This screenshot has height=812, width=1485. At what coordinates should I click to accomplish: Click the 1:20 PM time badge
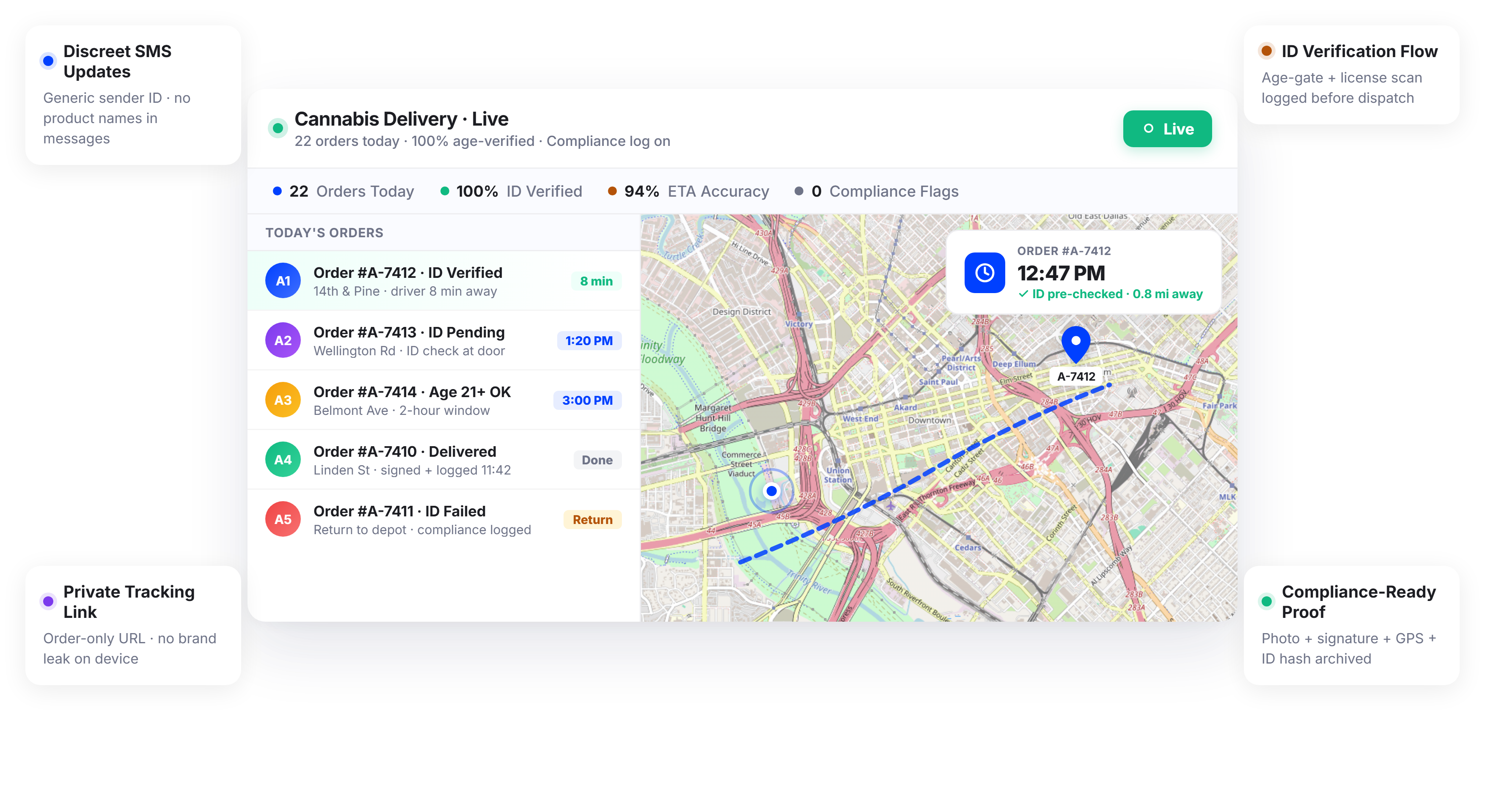tap(589, 340)
